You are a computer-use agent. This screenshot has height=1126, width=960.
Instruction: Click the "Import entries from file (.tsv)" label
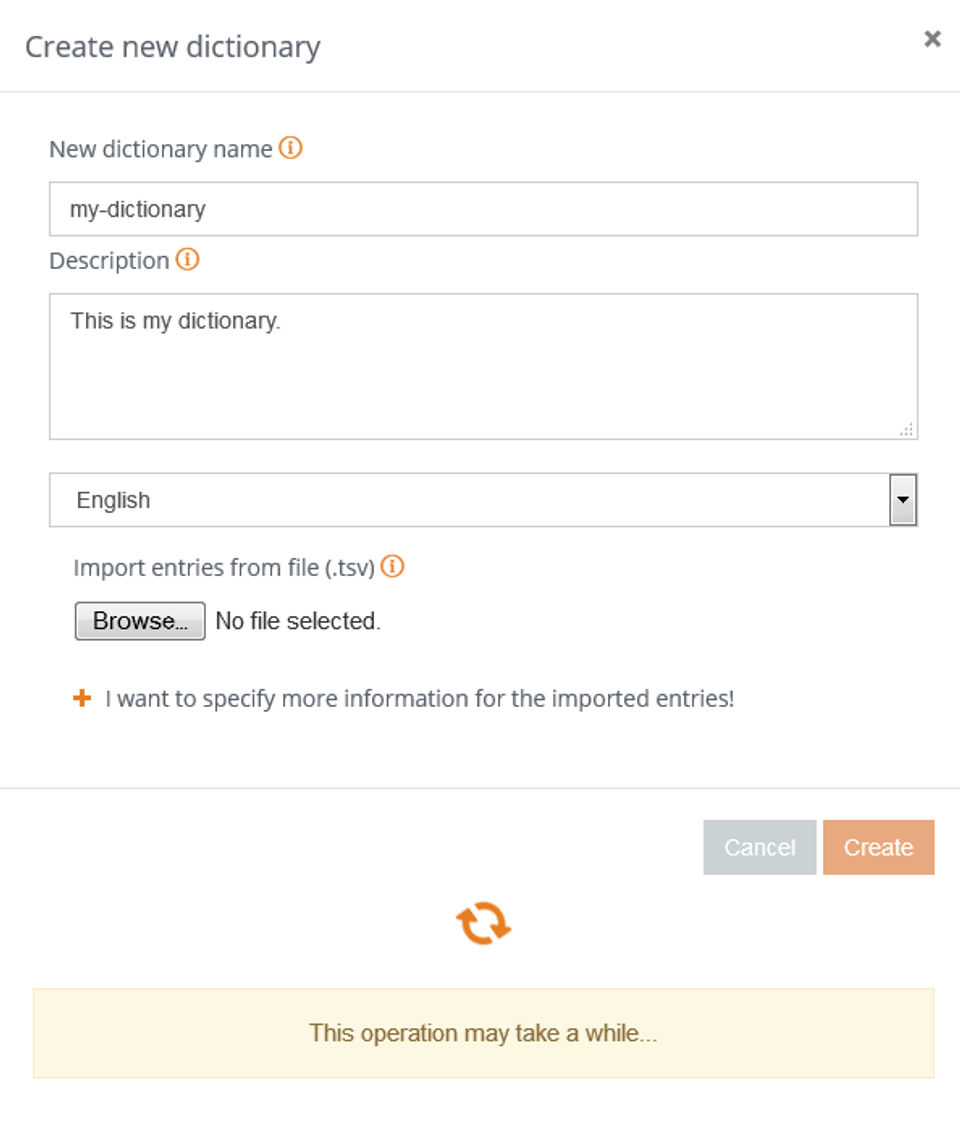223,568
